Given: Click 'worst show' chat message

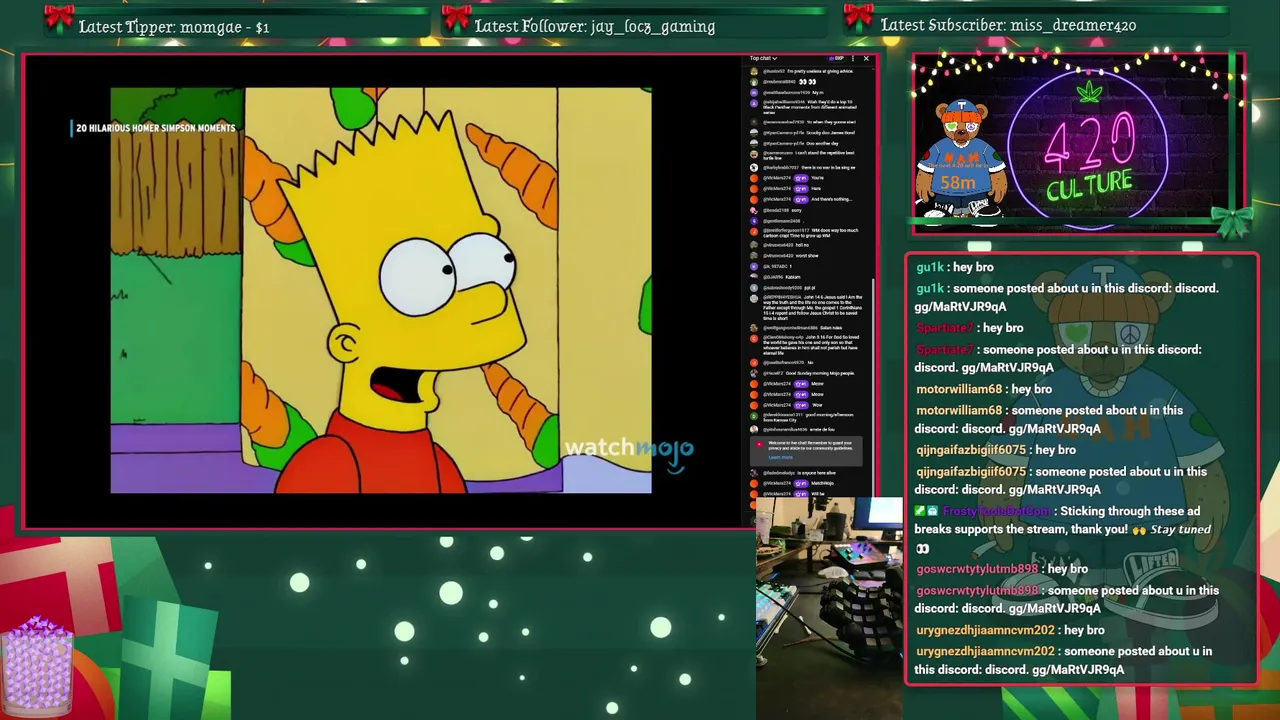Looking at the screenshot, I should (x=807, y=256).
